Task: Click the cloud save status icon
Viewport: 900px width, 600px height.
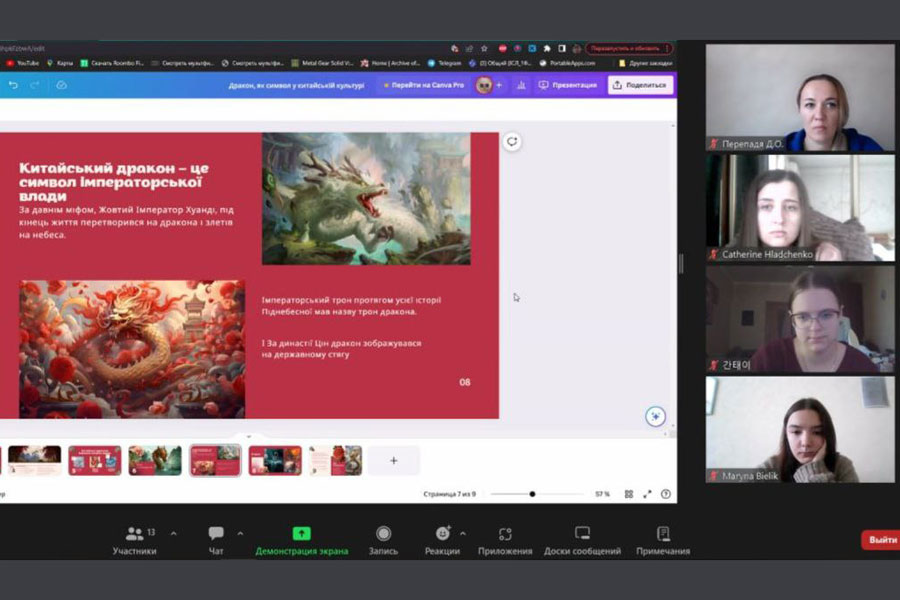Action: point(61,85)
